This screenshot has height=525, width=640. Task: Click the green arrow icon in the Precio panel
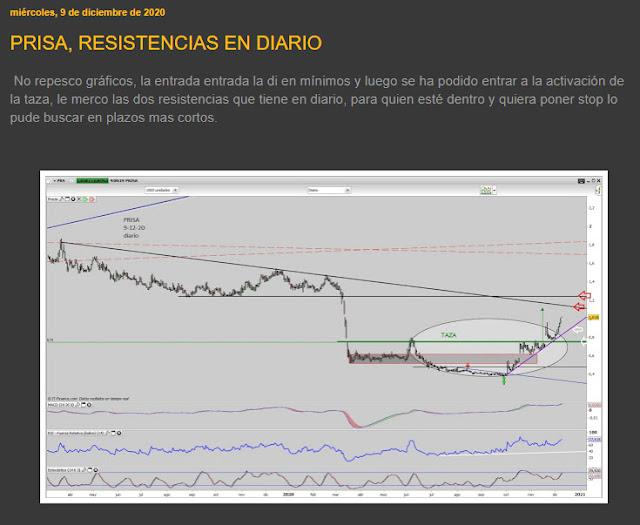click(x=85, y=199)
